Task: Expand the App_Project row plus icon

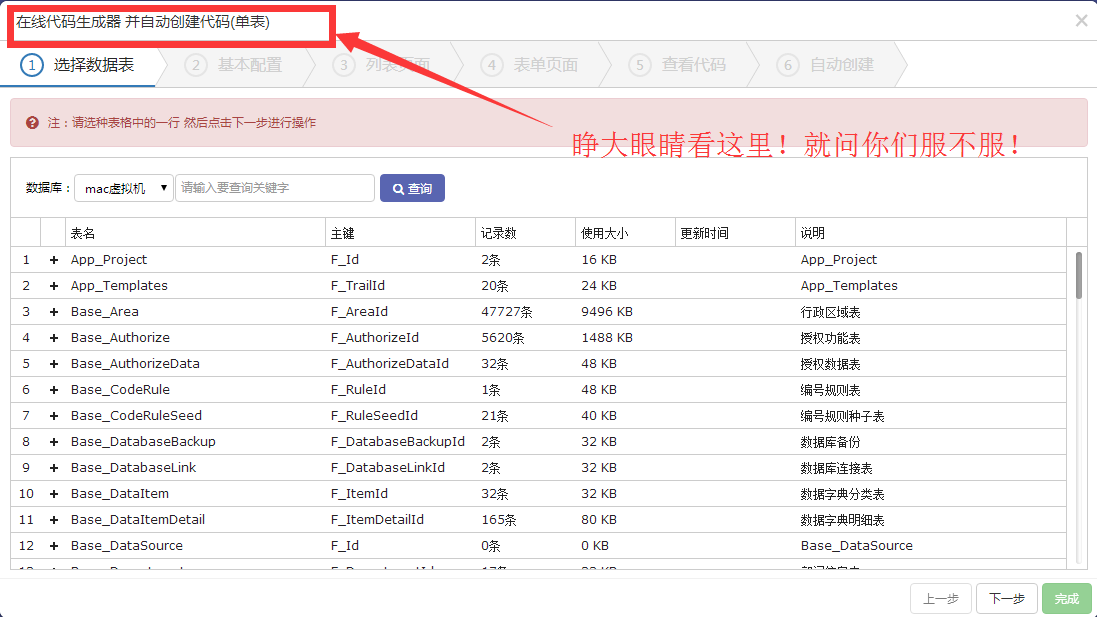Action: click(54, 260)
